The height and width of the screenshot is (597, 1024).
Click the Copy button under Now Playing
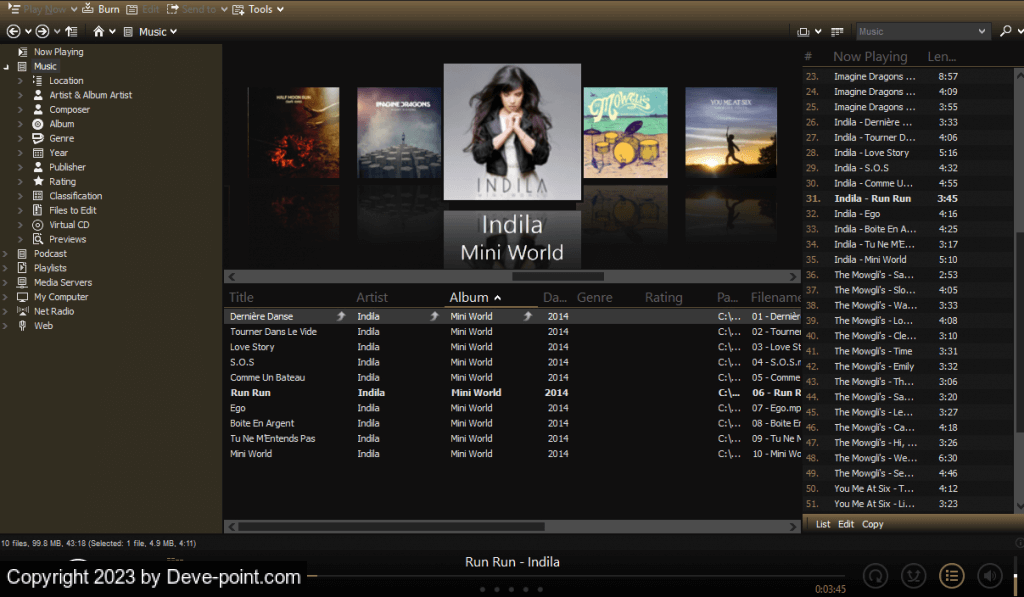point(872,524)
